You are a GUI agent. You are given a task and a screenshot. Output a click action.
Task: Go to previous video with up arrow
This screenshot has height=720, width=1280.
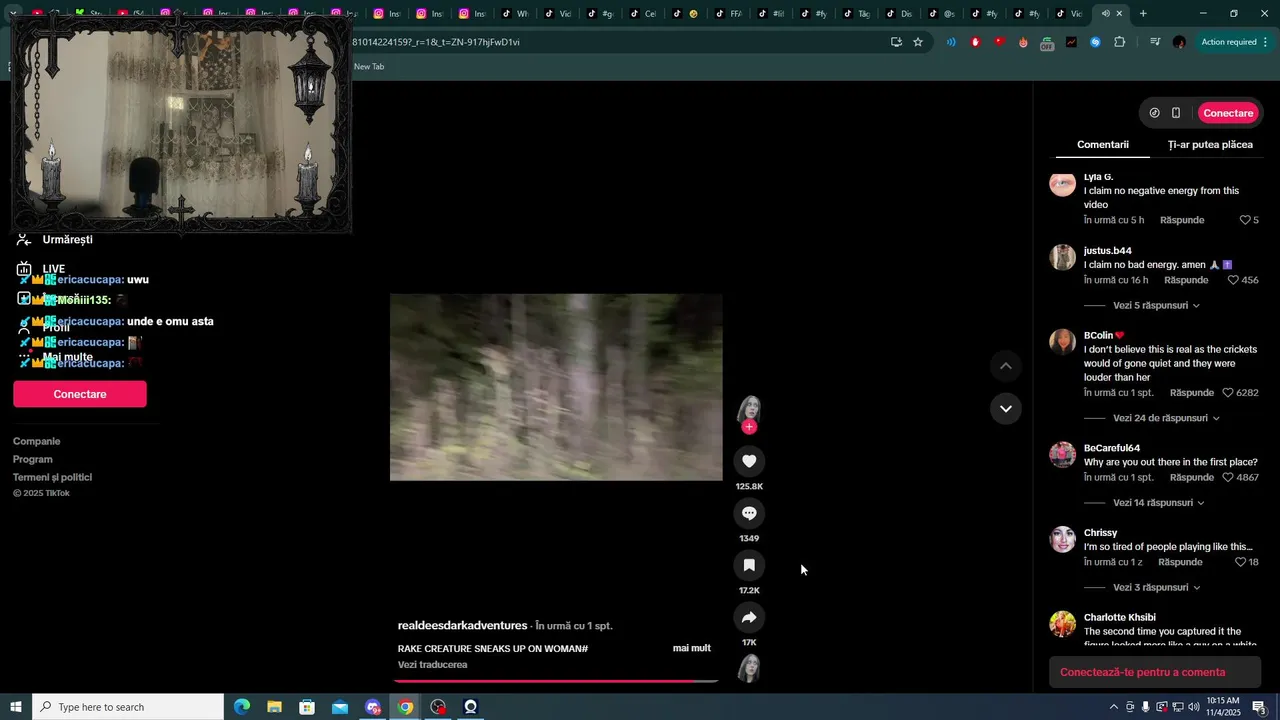(1006, 366)
